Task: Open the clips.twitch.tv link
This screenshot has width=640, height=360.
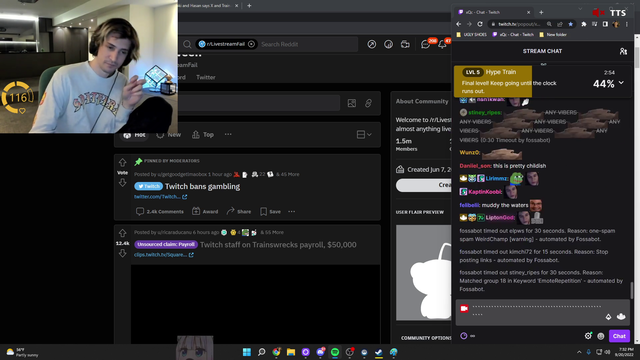Action: click(164, 255)
